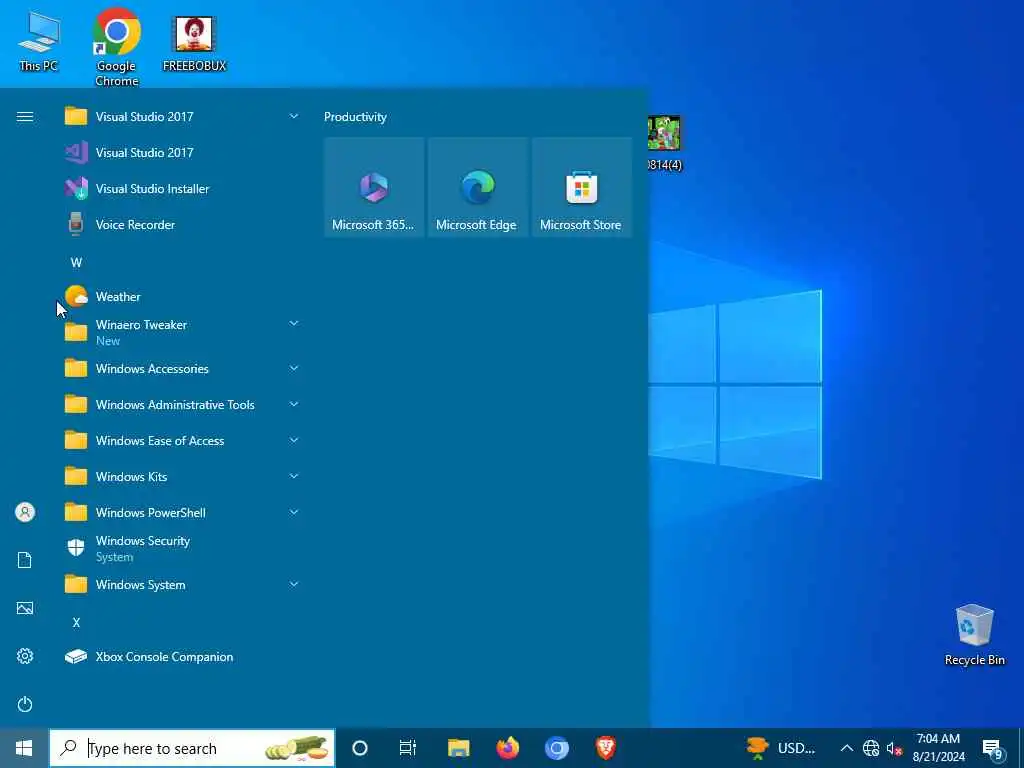Screen dimensions: 1024x768
Task: Open Documents from Start sidebar
Action: click(25, 560)
